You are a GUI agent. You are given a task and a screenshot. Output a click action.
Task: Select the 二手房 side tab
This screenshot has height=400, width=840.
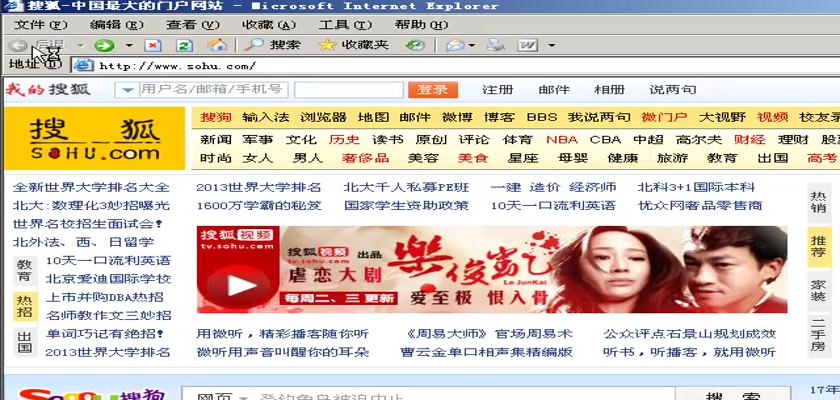tap(818, 335)
